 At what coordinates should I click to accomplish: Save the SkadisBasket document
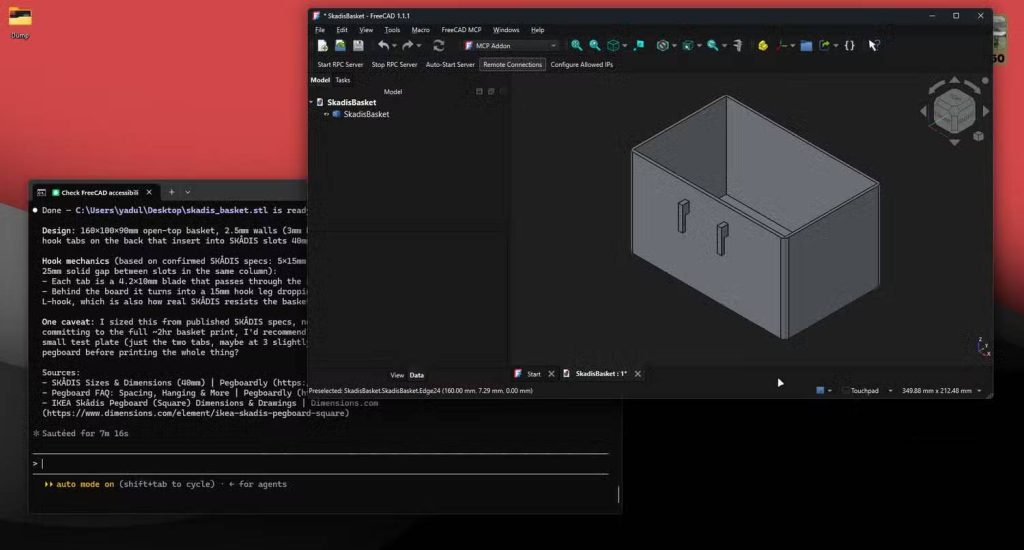pos(358,46)
